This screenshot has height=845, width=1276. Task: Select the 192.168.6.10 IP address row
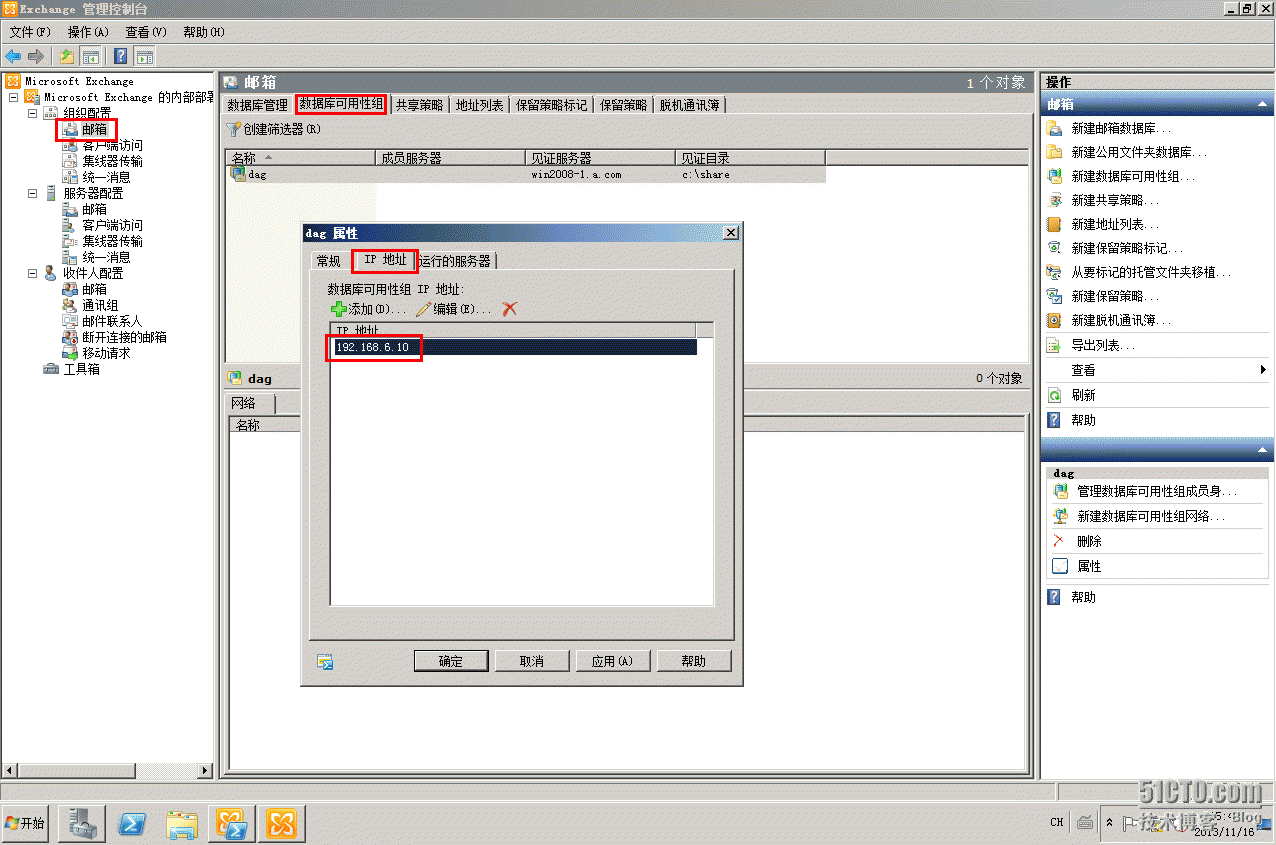click(513, 347)
